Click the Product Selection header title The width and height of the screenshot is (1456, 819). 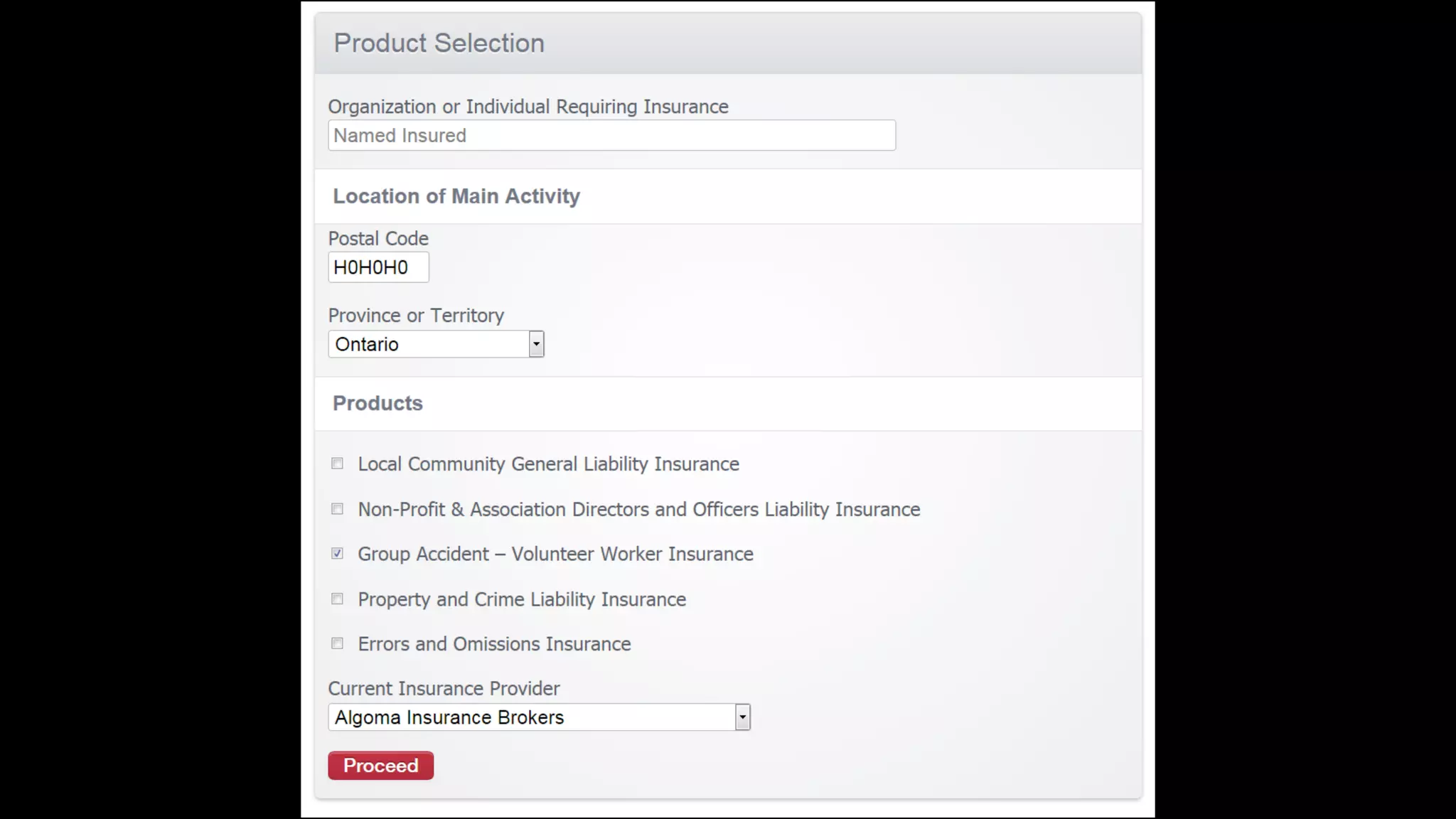[439, 43]
